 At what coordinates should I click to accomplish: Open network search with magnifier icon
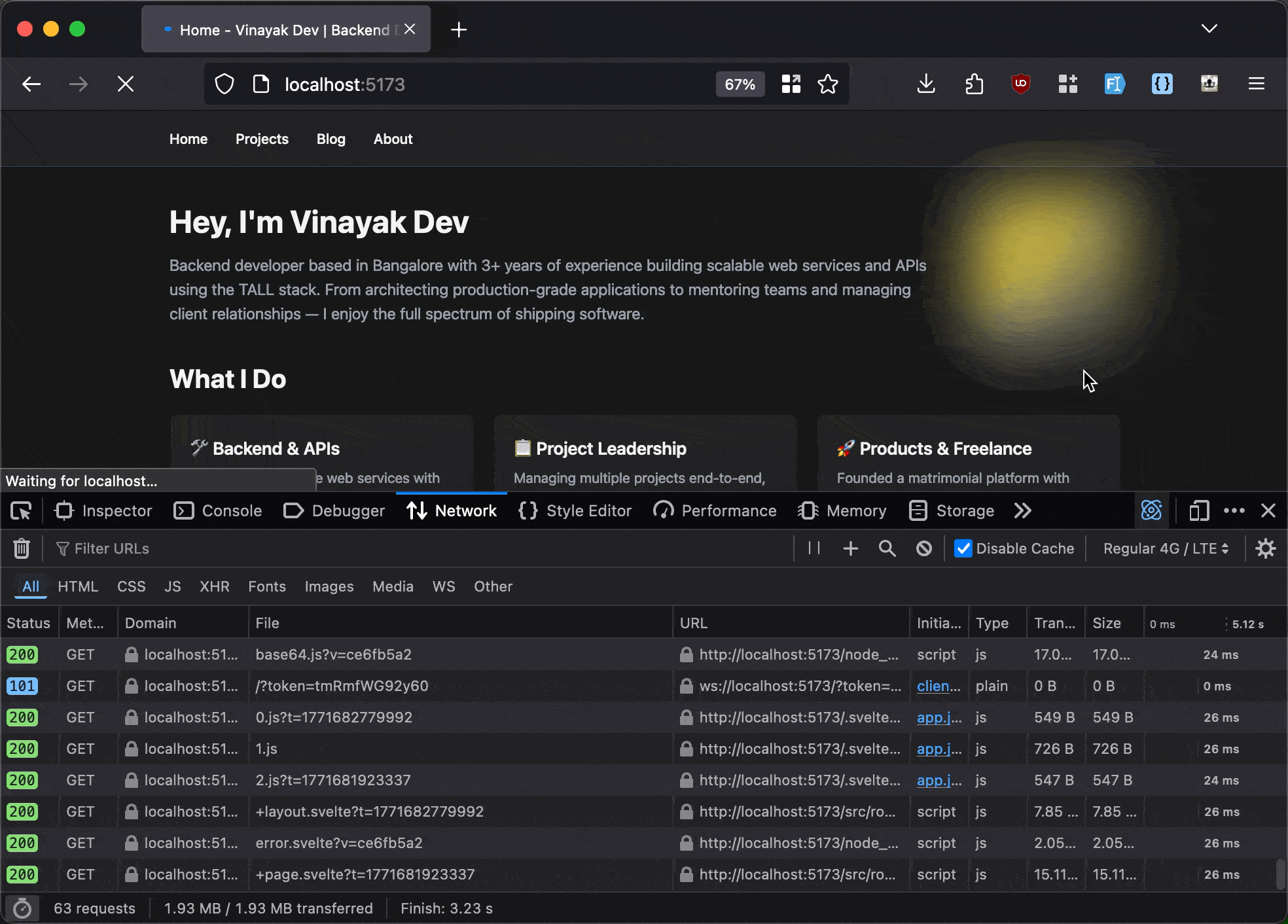[887, 548]
